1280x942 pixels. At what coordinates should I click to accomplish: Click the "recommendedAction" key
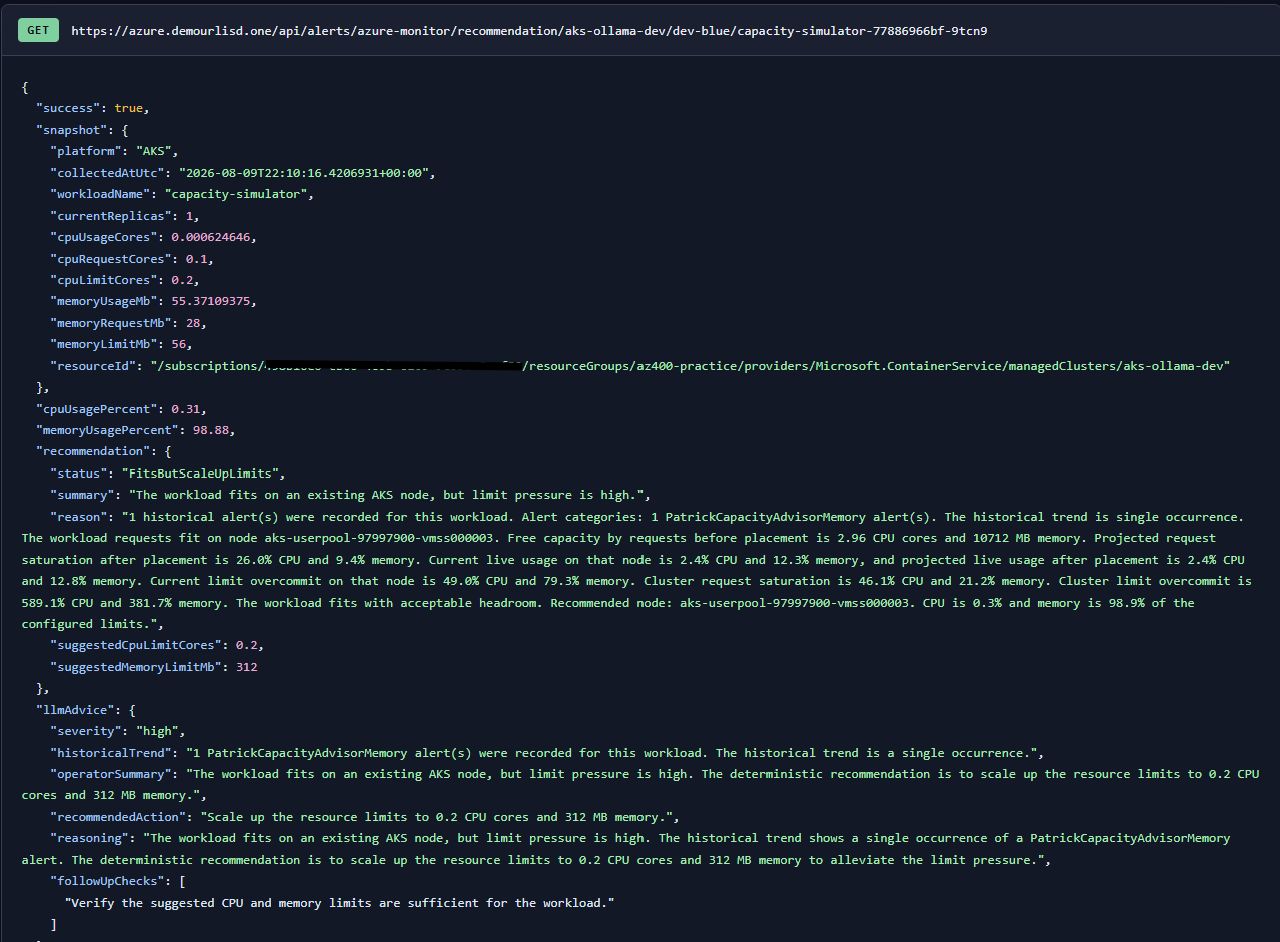[x=118, y=817]
